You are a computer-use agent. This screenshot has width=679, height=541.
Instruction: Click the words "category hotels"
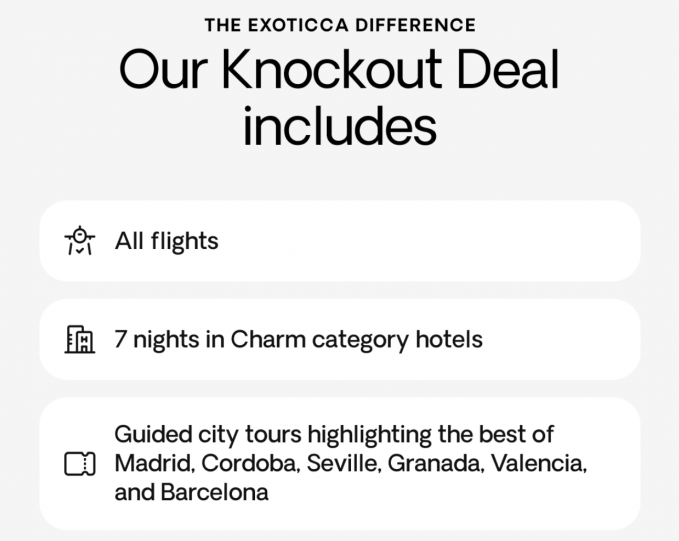[397, 340]
